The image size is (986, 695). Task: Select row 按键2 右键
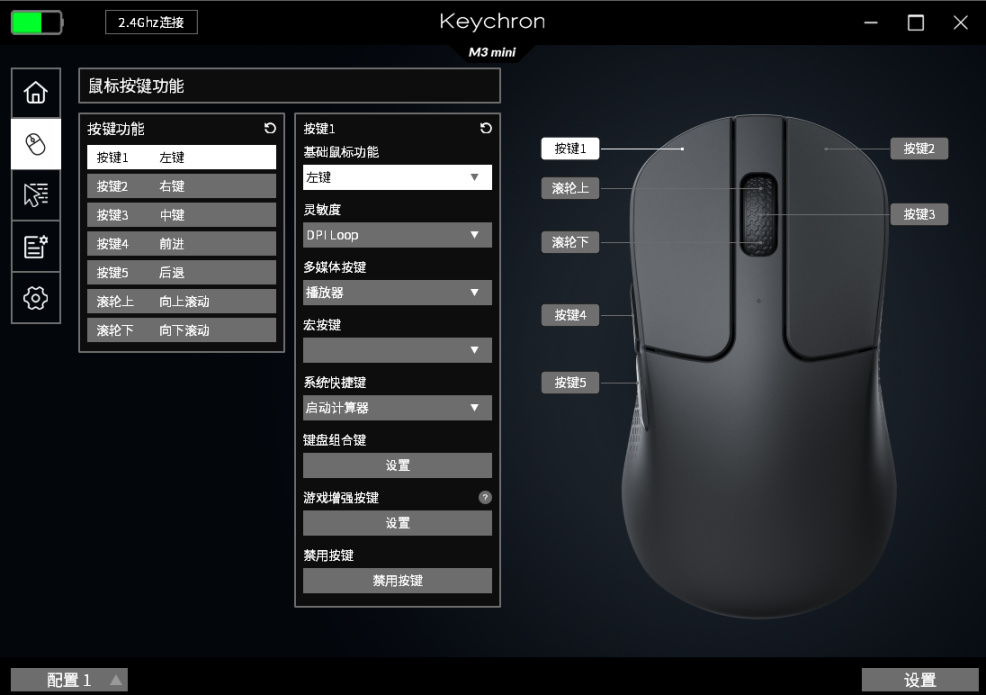tap(181, 186)
